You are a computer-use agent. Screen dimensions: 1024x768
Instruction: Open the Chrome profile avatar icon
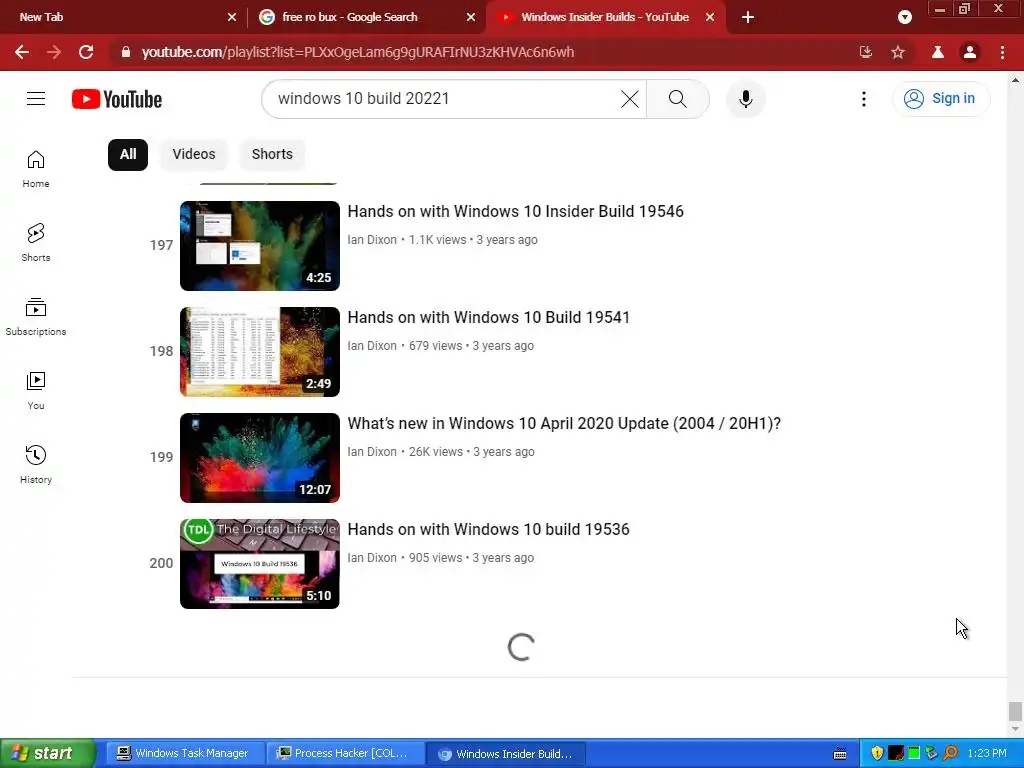970,52
